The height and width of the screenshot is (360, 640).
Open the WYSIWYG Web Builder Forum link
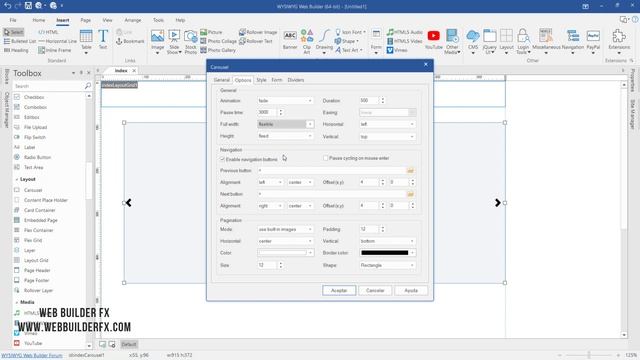click(x=32, y=356)
